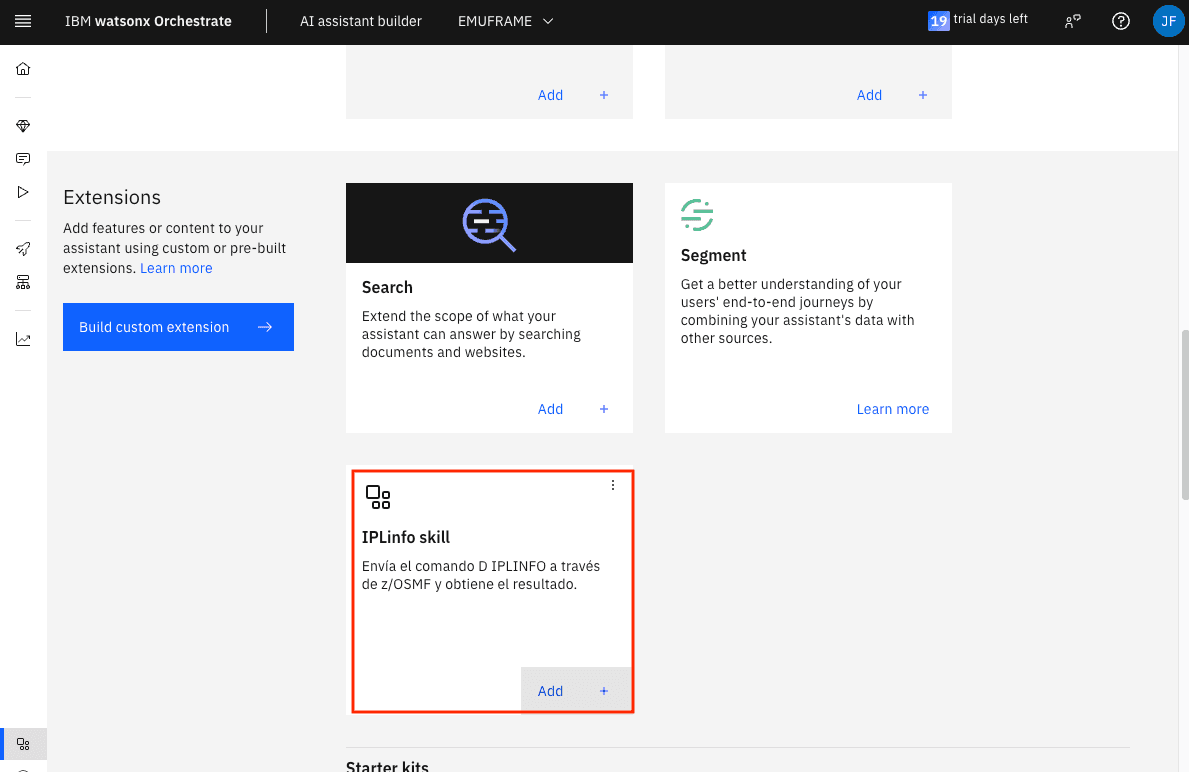
Task: Open Publish rocket icon in sidebar
Action: click(x=23, y=249)
